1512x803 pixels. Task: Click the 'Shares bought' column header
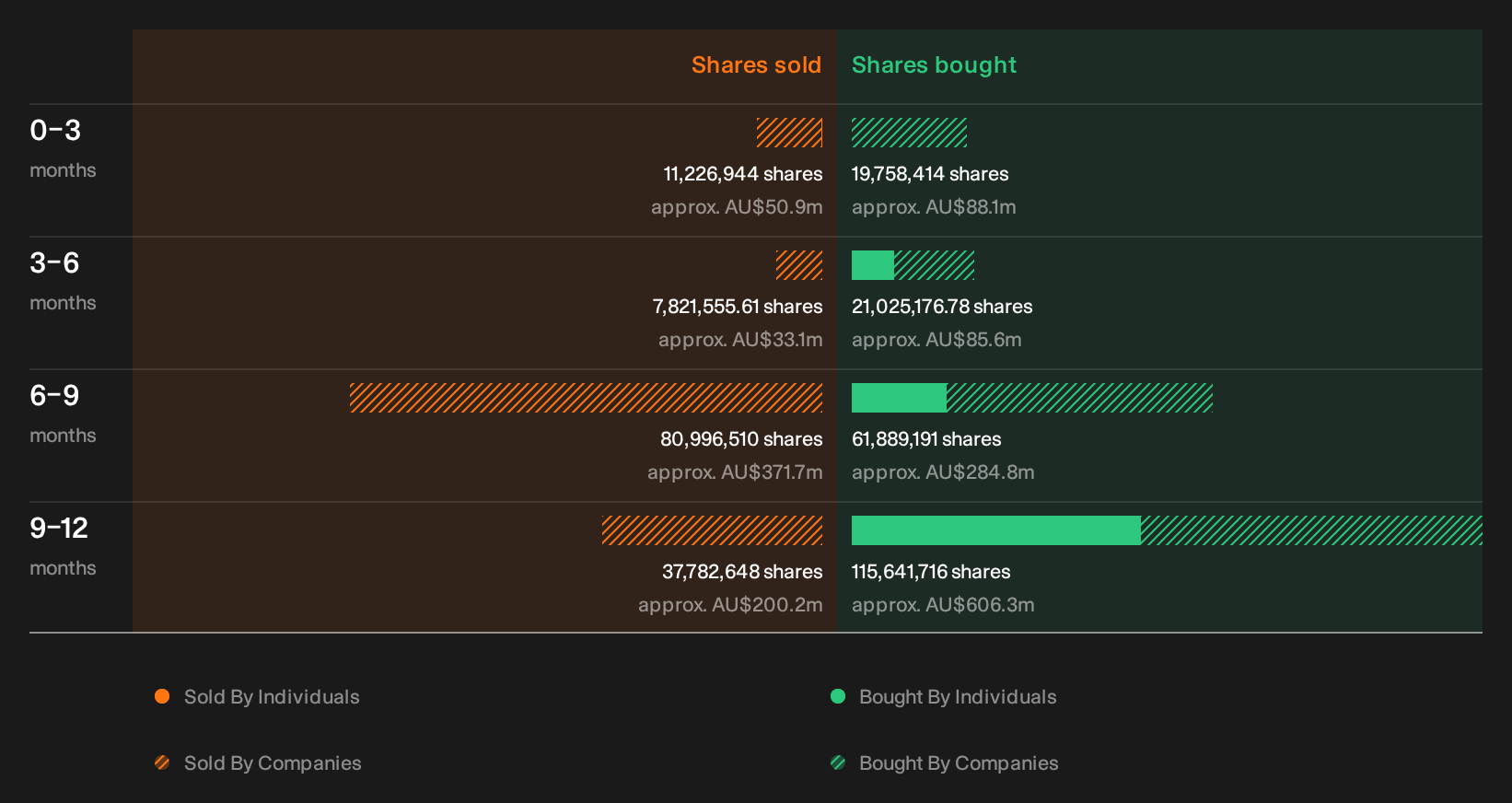(934, 65)
